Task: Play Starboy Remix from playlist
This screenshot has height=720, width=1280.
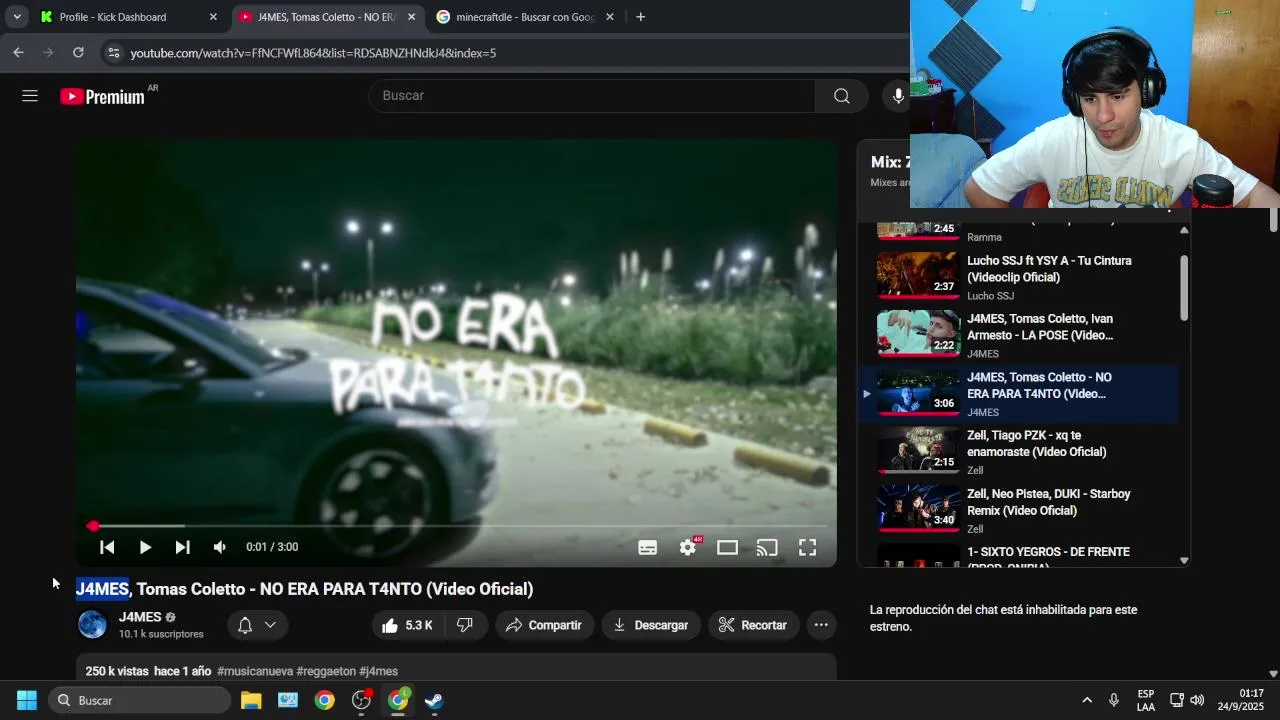Action: (1019, 510)
